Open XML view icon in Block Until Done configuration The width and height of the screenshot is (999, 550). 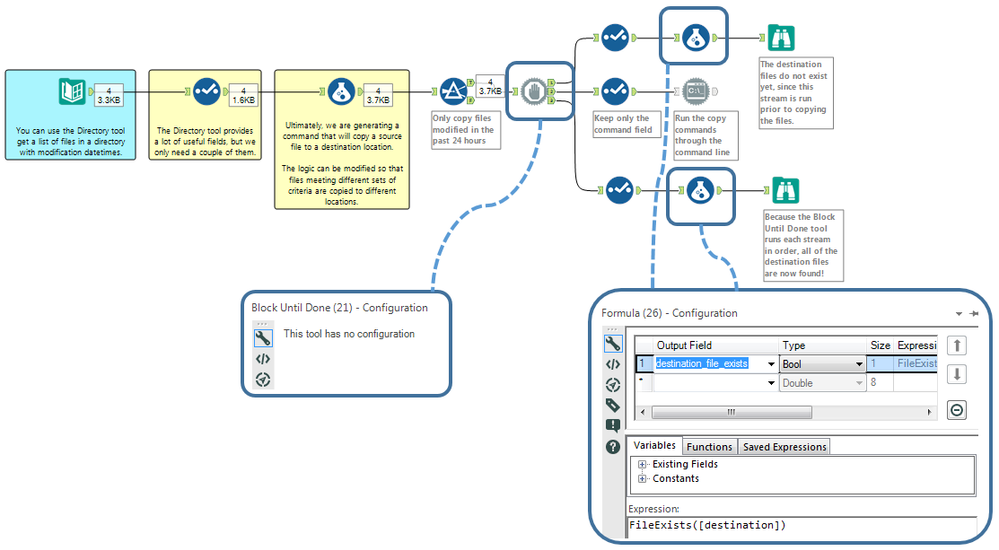262,359
